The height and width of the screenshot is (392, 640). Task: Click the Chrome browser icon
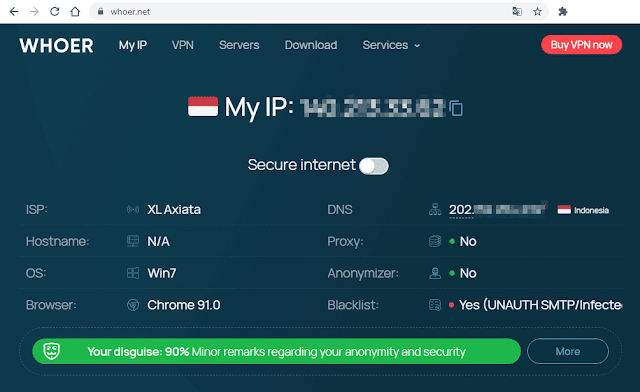point(133,305)
